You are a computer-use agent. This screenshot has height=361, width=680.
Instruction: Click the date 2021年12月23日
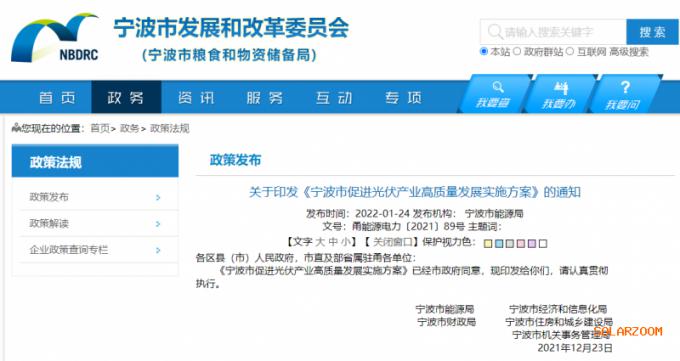575,348
